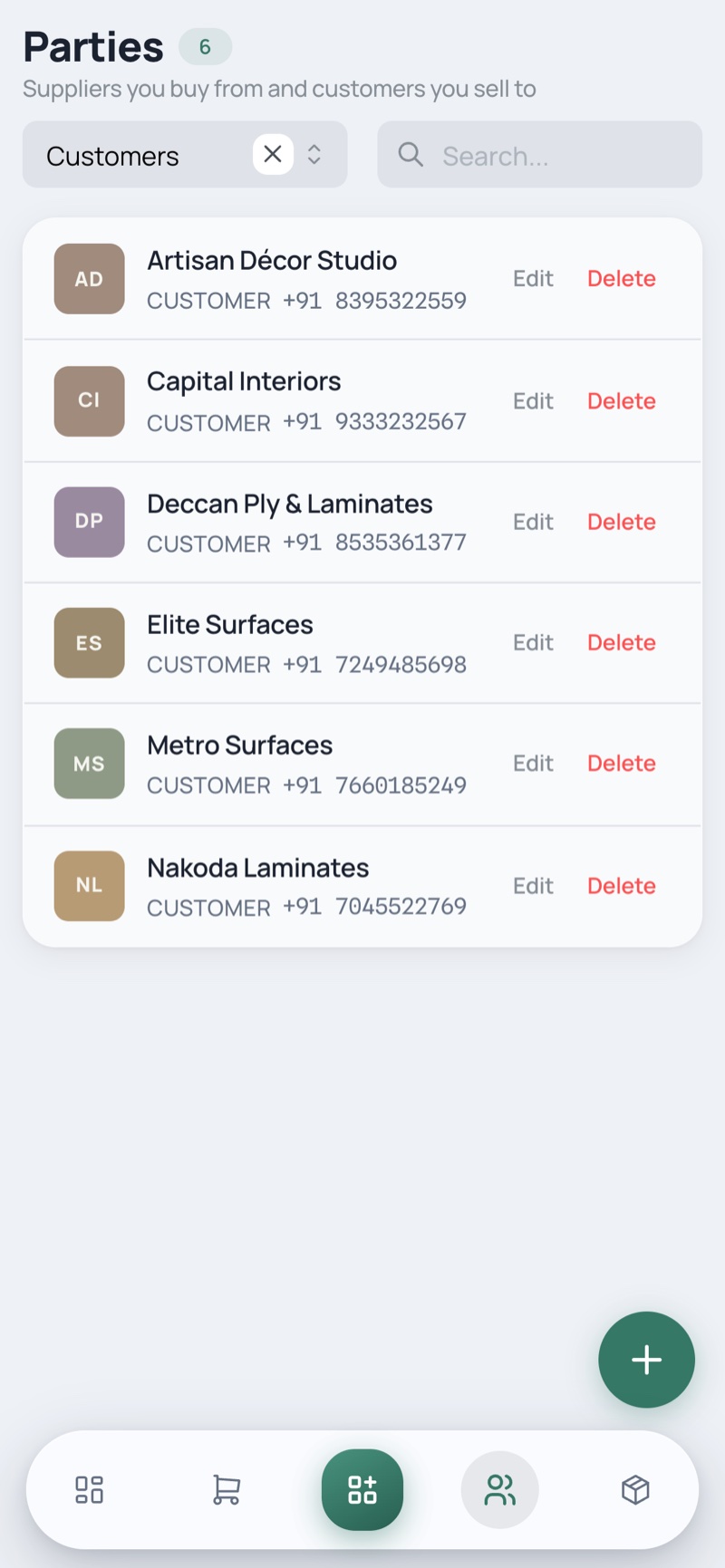Clear the Customers filter with the X icon
The height and width of the screenshot is (1568, 725).
click(273, 154)
